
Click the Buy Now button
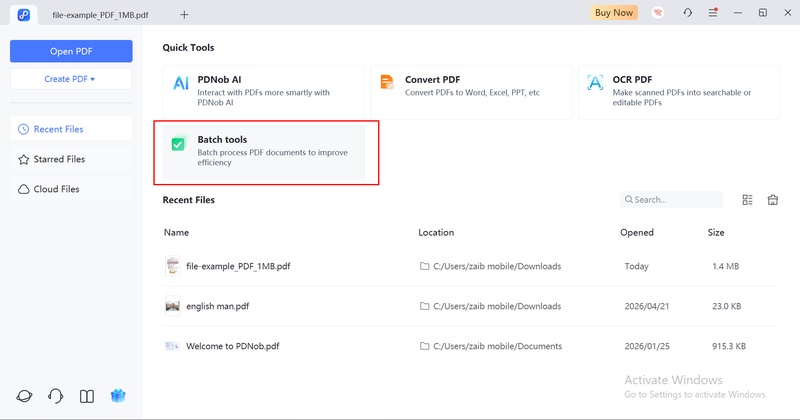point(614,13)
